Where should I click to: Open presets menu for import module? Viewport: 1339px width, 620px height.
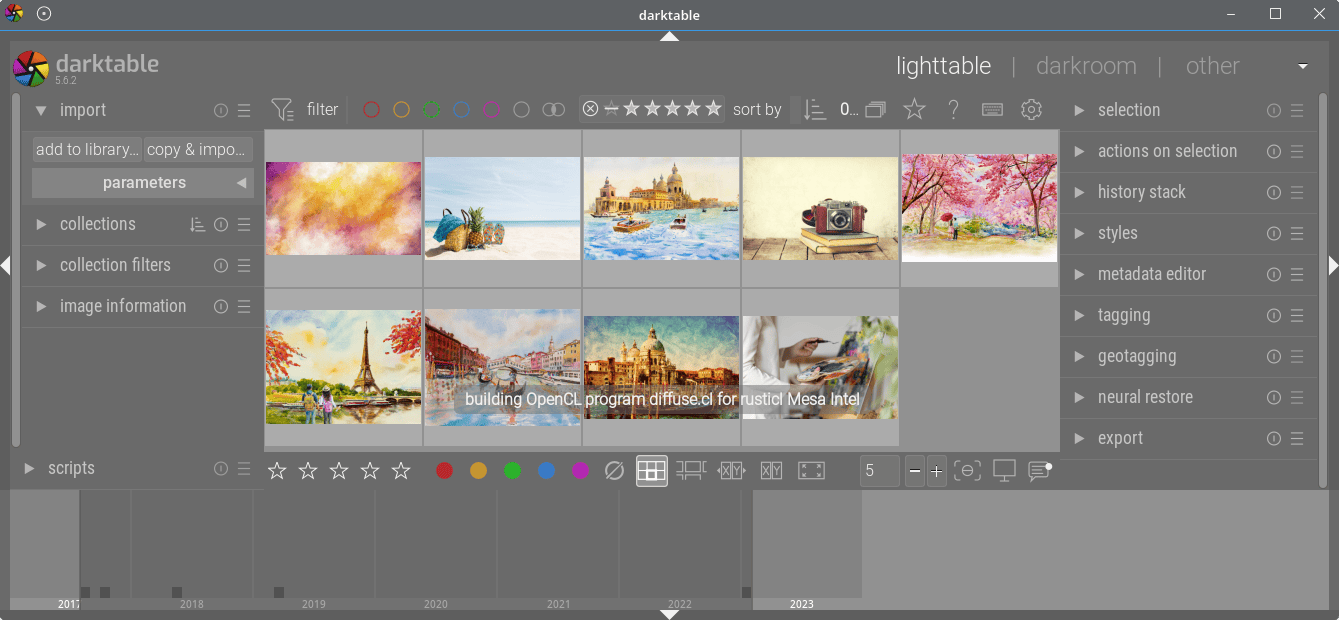tap(244, 111)
